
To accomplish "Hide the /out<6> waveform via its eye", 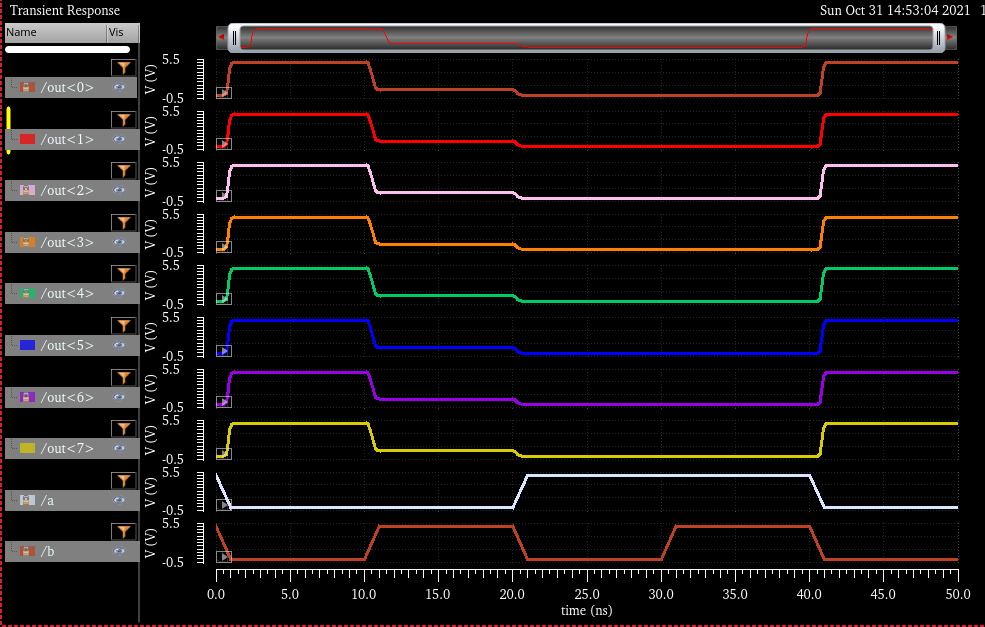I will tap(119, 397).
